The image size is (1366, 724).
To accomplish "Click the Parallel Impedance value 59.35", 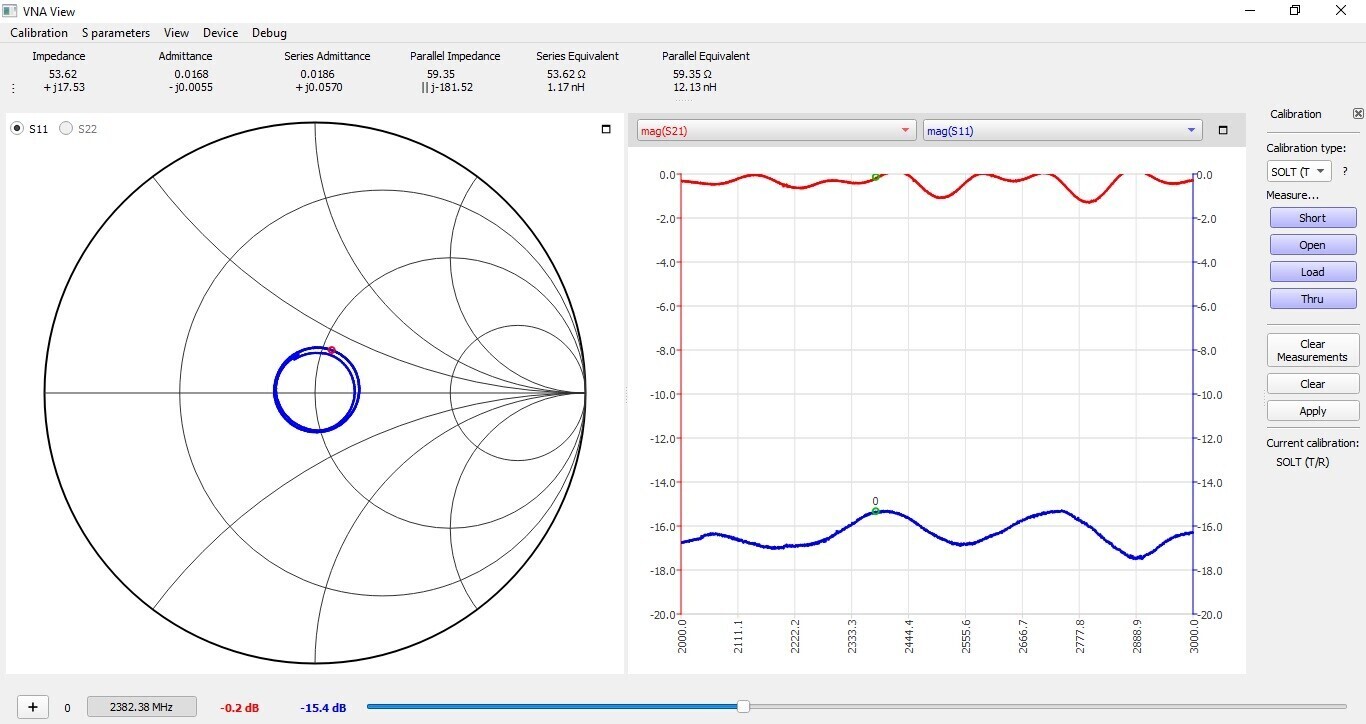I will 441,74.
